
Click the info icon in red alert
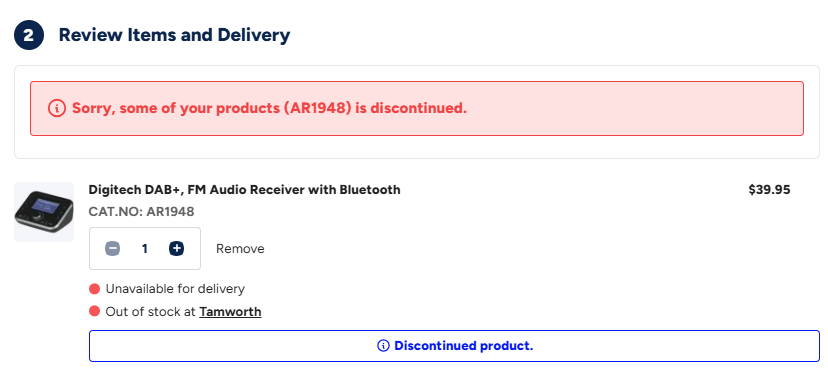coord(57,108)
